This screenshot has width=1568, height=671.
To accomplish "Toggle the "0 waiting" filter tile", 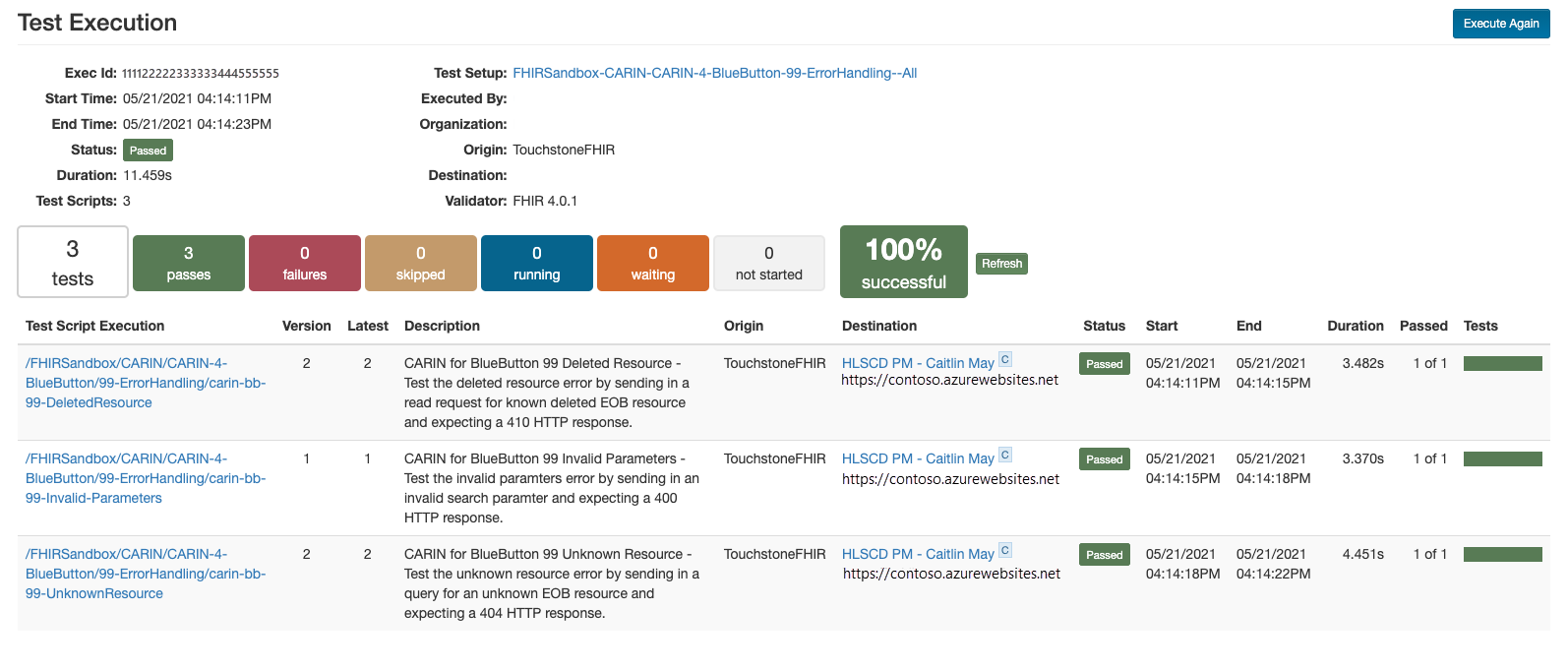I will pos(652,263).
